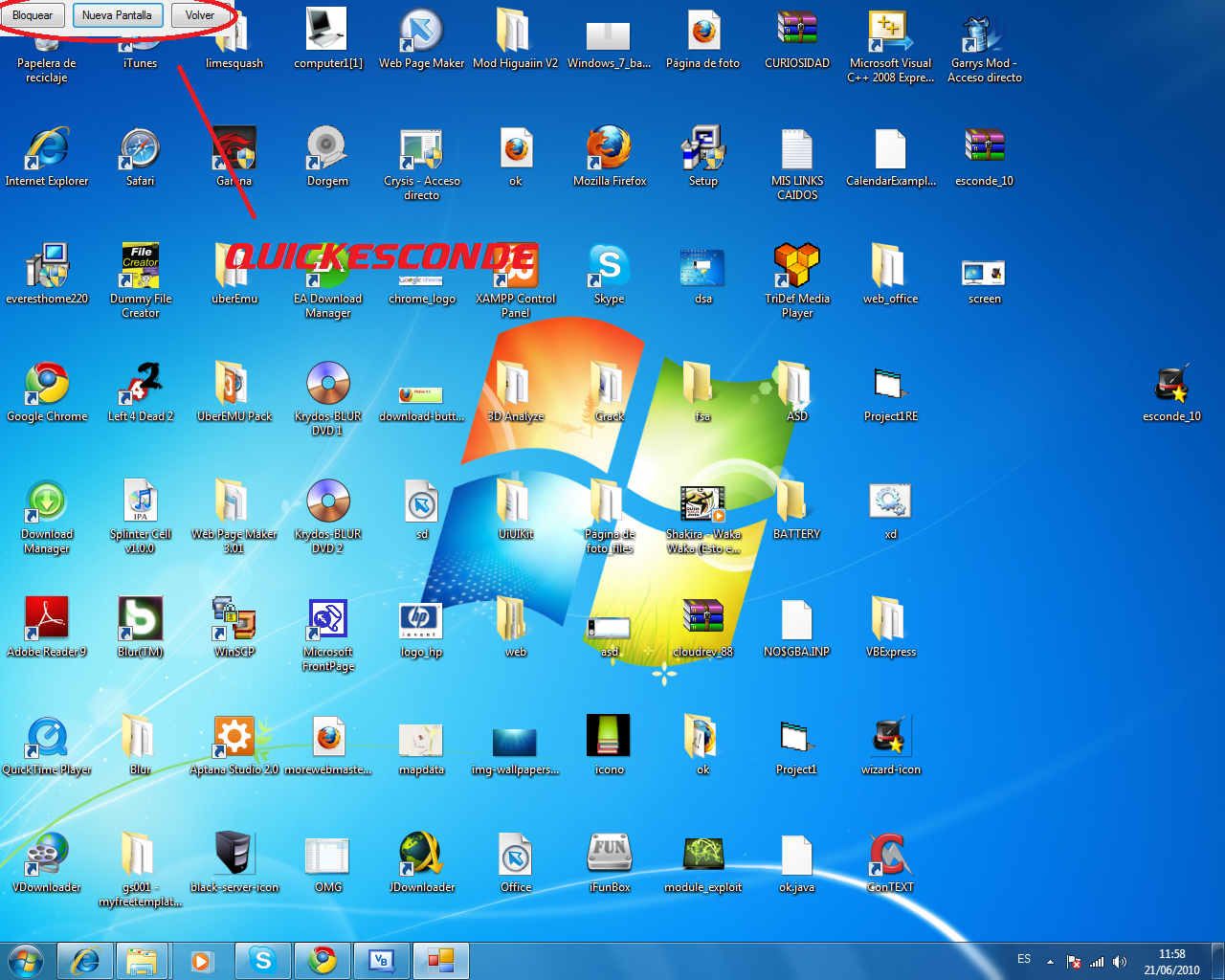
Task: Select the QuickTime Player icon
Action: pos(47,746)
